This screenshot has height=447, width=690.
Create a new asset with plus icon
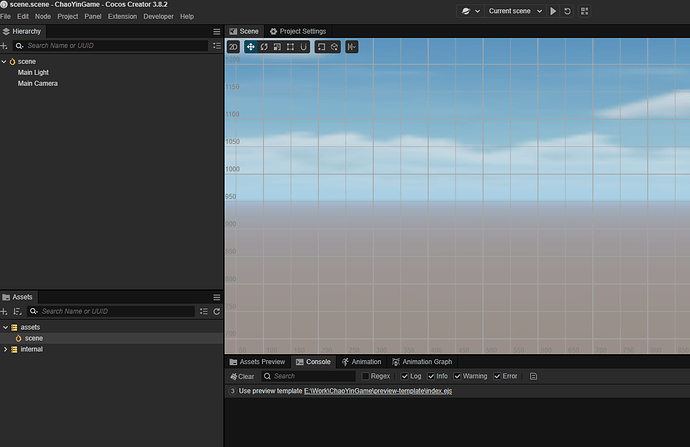coord(4,311)
